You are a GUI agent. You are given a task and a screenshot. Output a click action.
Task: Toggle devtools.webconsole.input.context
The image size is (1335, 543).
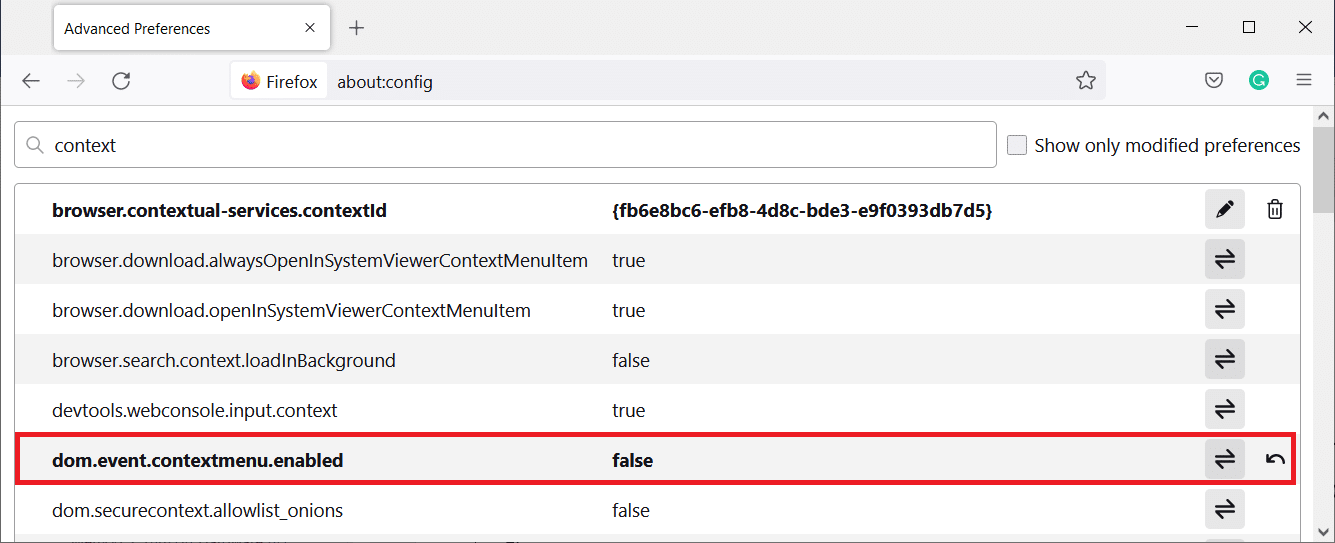pos(1225,410)
